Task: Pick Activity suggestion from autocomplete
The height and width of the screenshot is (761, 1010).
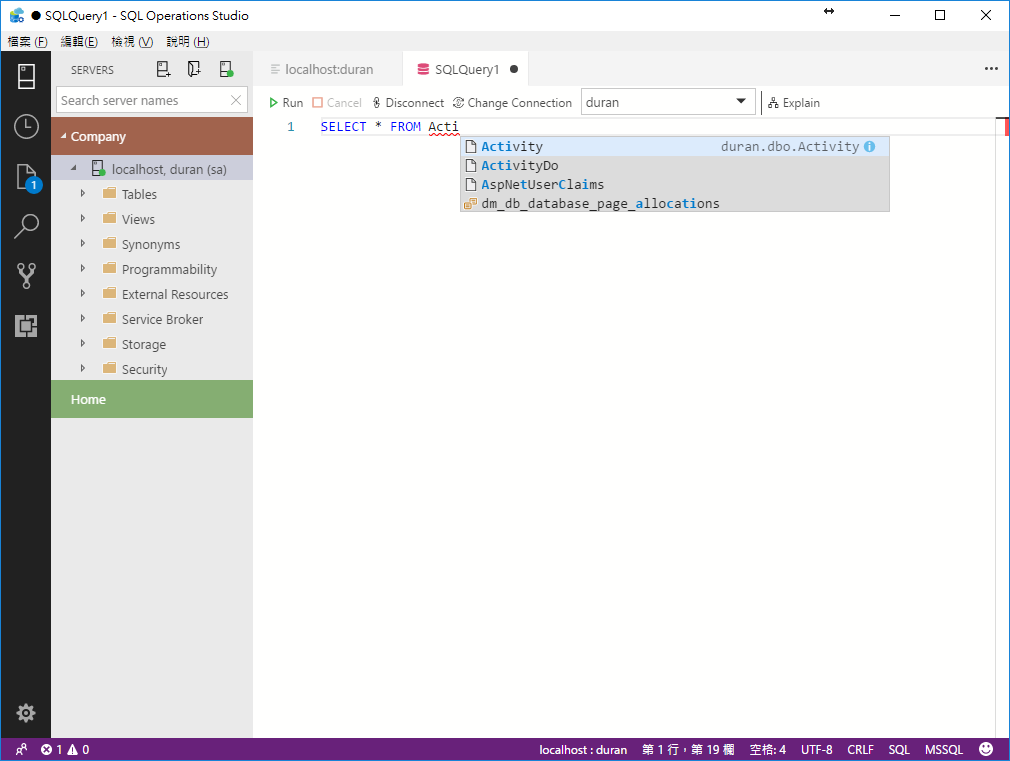Action: [674, 146]
